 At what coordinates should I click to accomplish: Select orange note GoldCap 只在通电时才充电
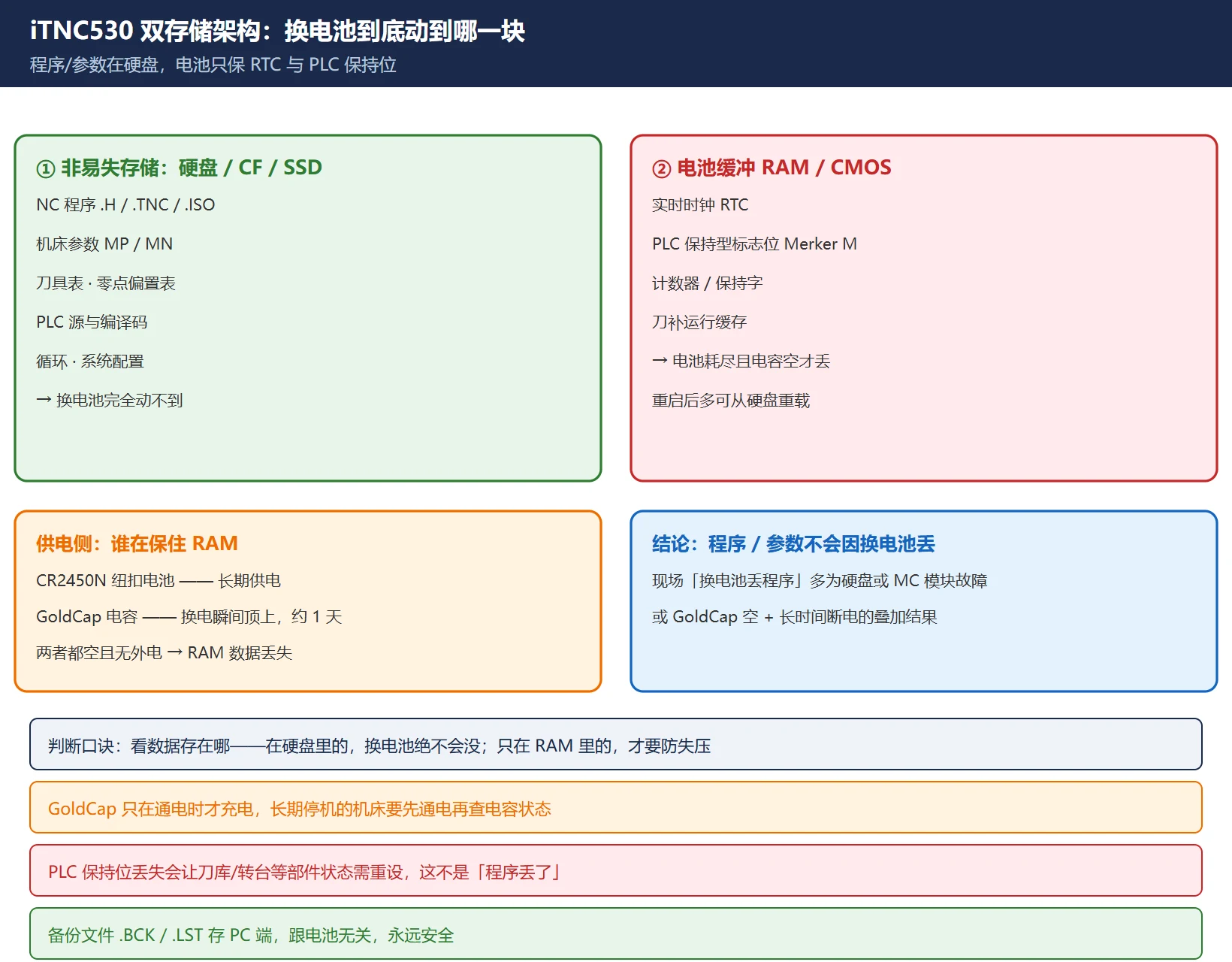click(x=616, y=807)
